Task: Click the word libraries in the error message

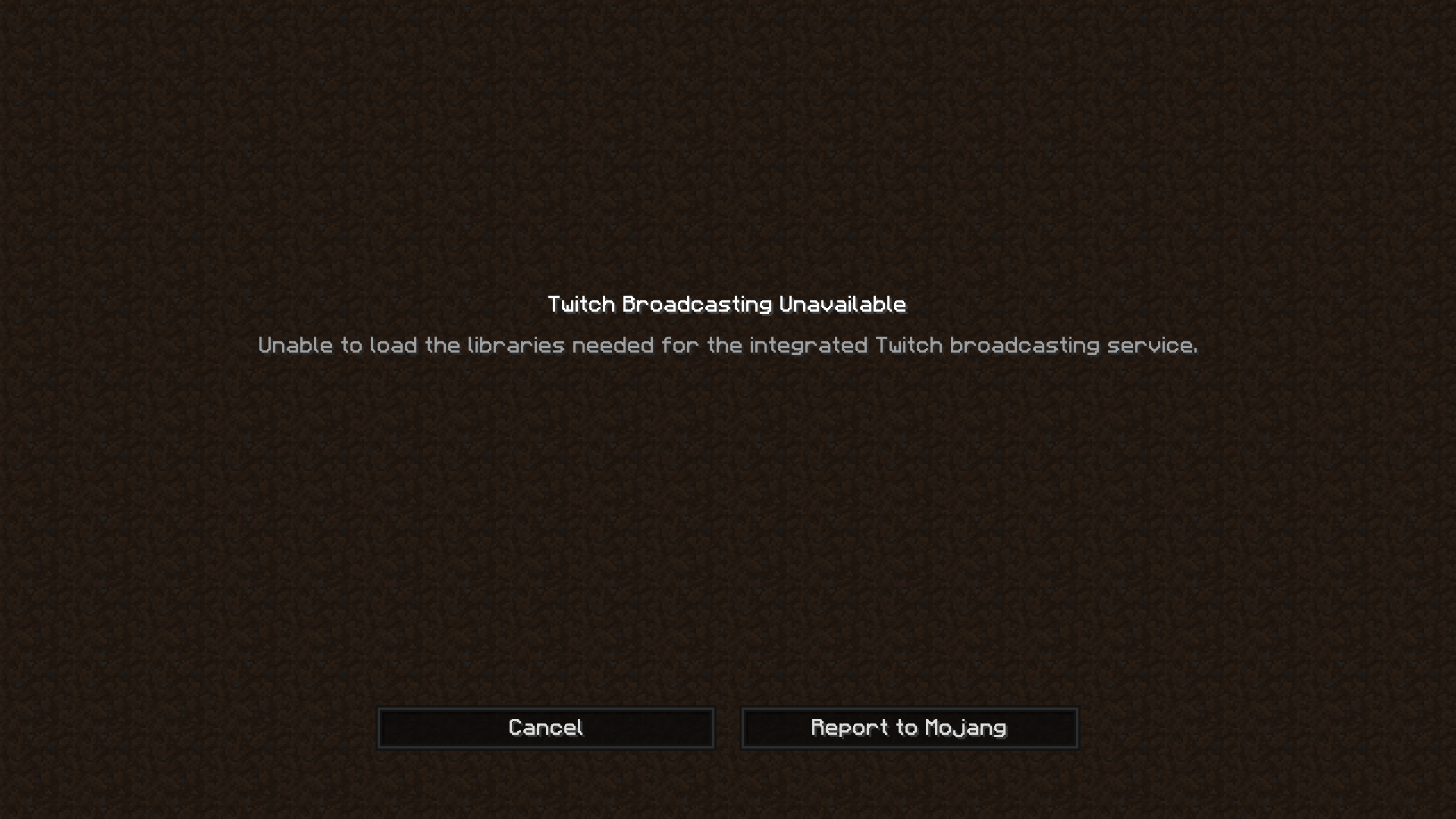Action: [x=516, y=346]
